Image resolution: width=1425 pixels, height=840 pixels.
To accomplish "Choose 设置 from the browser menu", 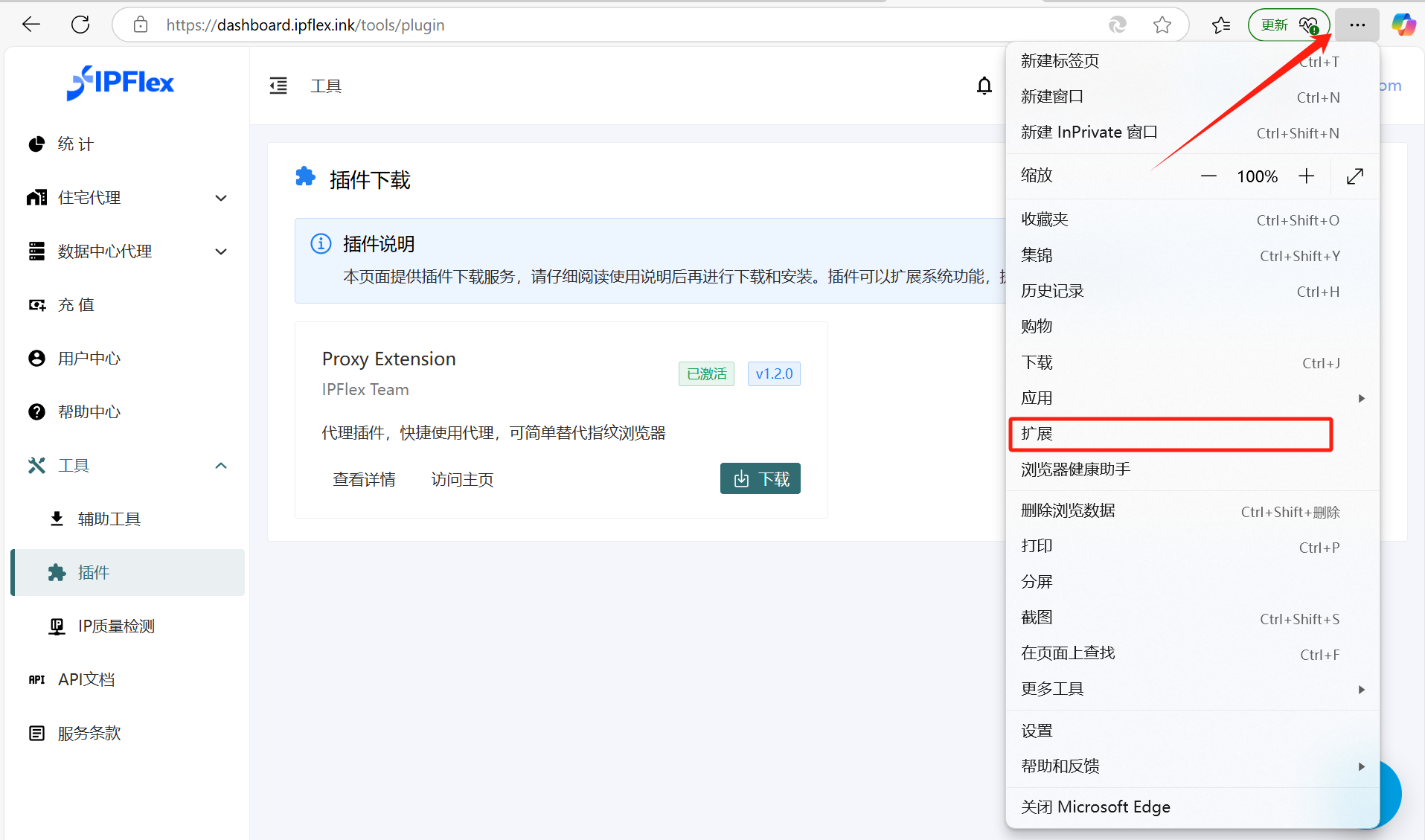I will coord(1037,731).
